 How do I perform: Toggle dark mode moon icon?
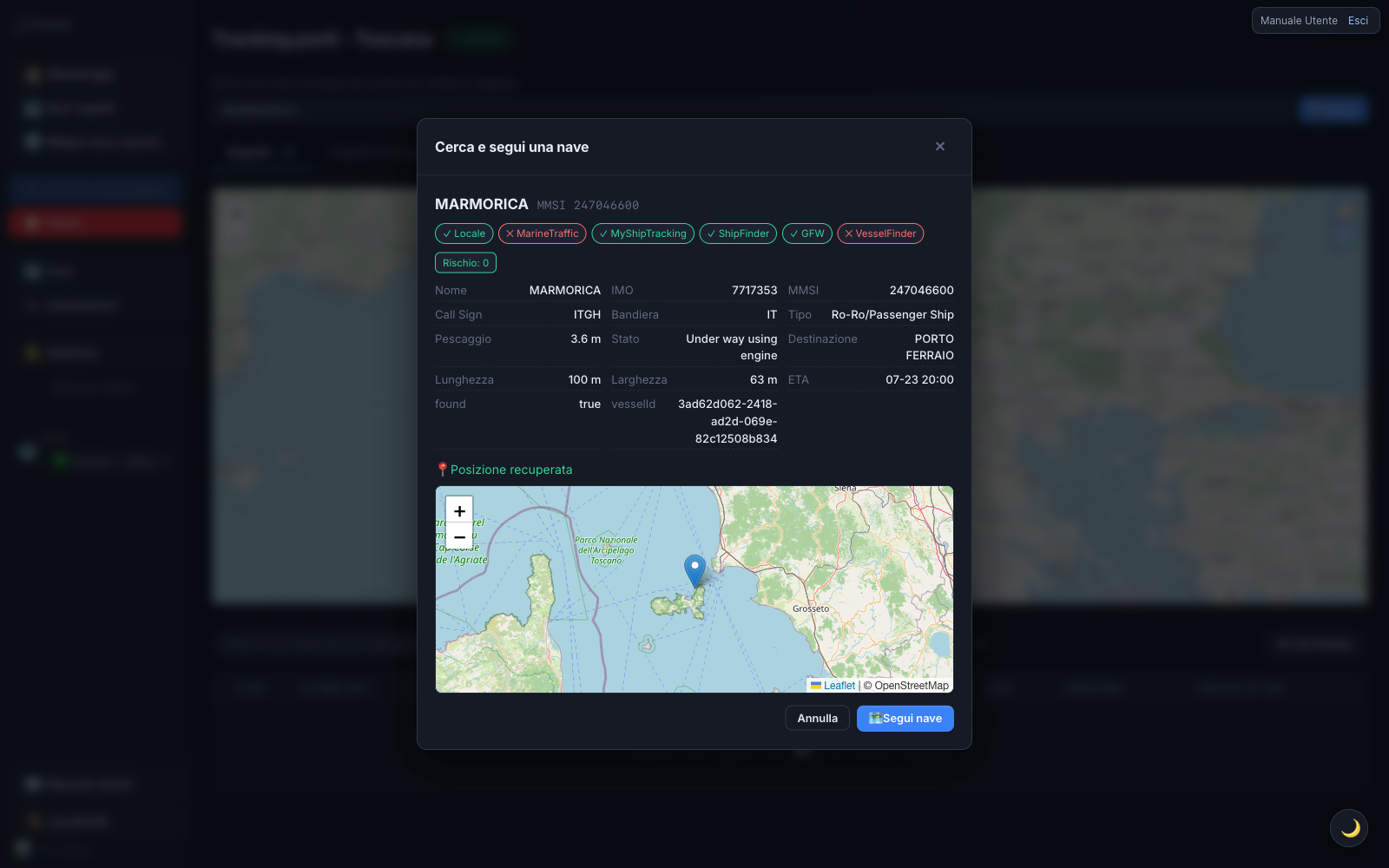tap(1349, 828)
